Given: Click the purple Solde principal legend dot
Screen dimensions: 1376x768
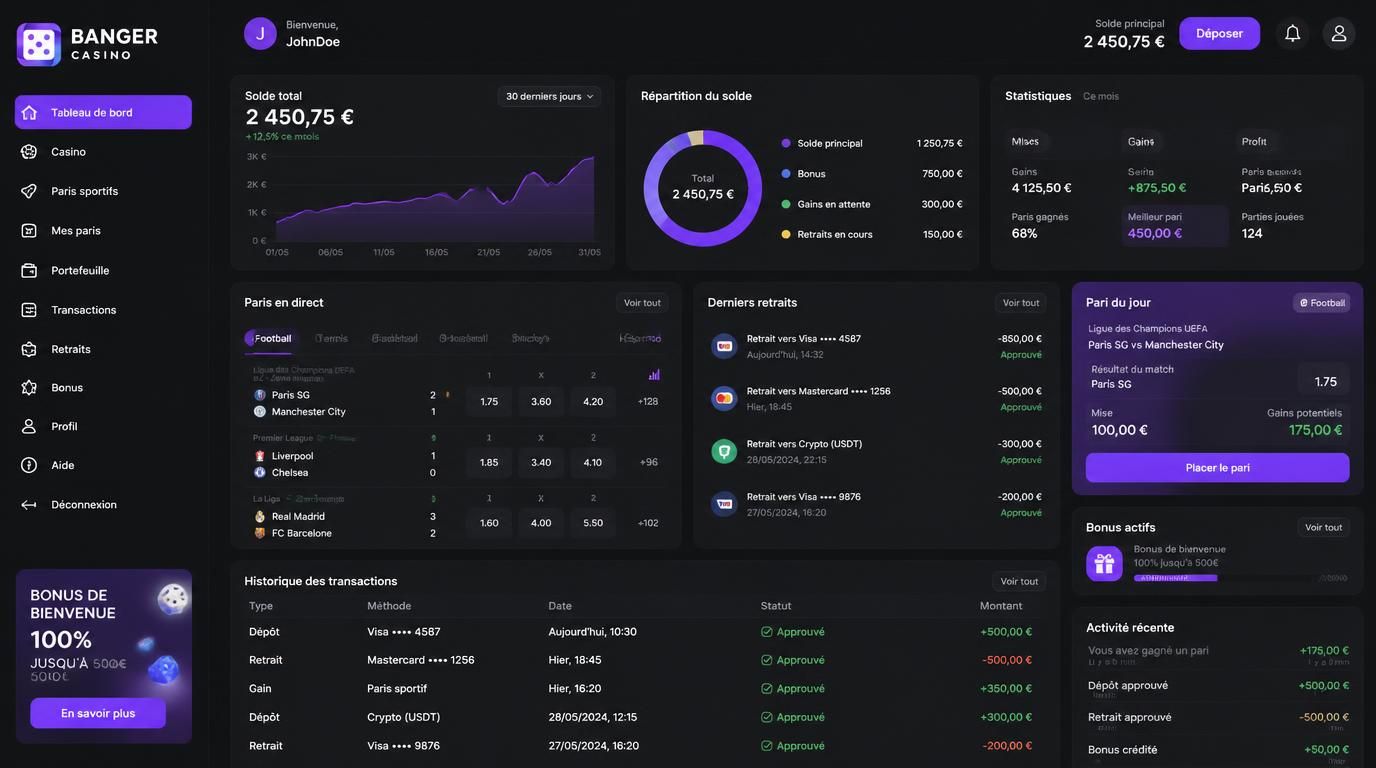Looking at the screenshot, I should (786, 143).
